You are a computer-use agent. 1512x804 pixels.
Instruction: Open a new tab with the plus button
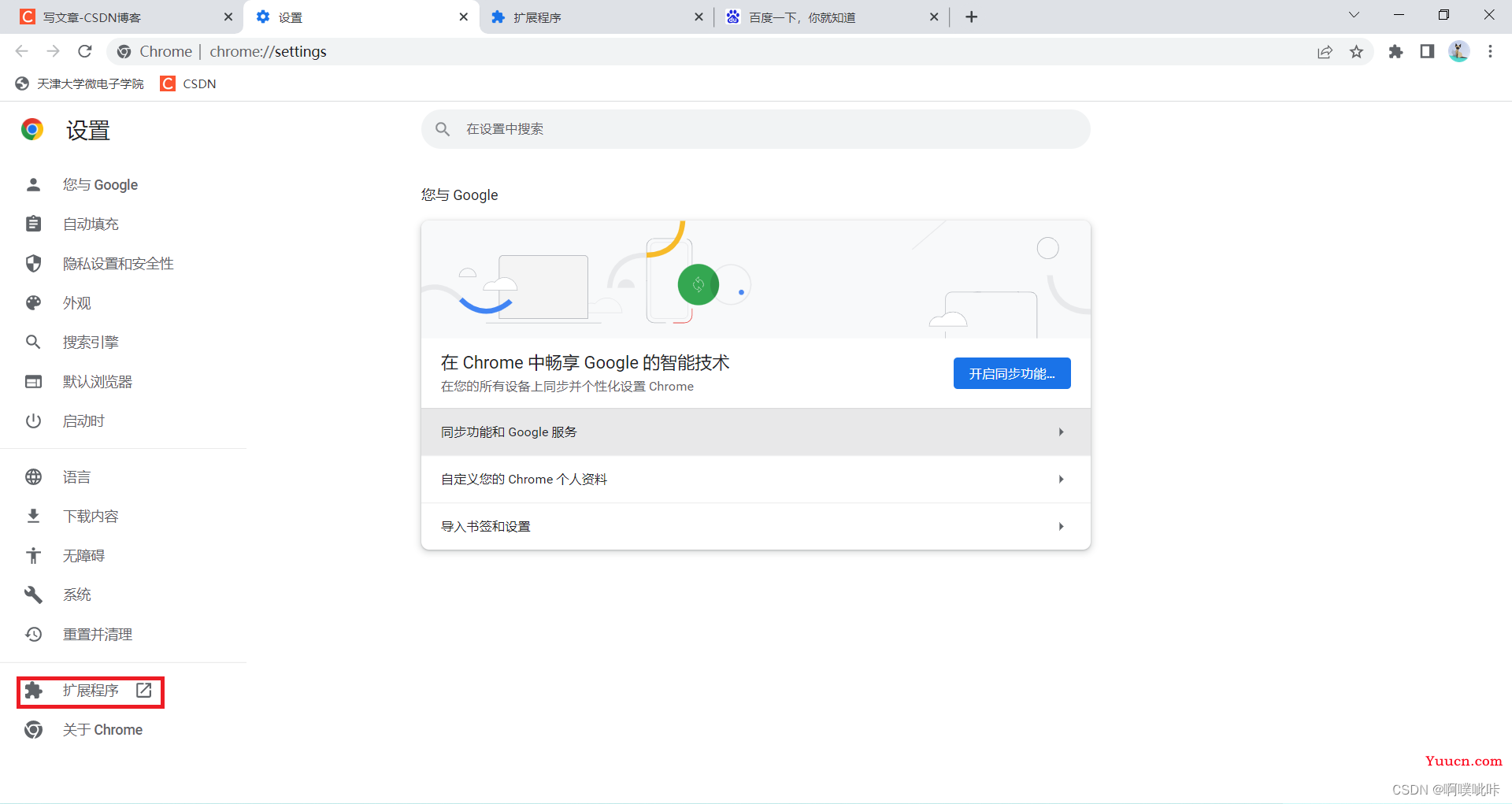[971, 17]
